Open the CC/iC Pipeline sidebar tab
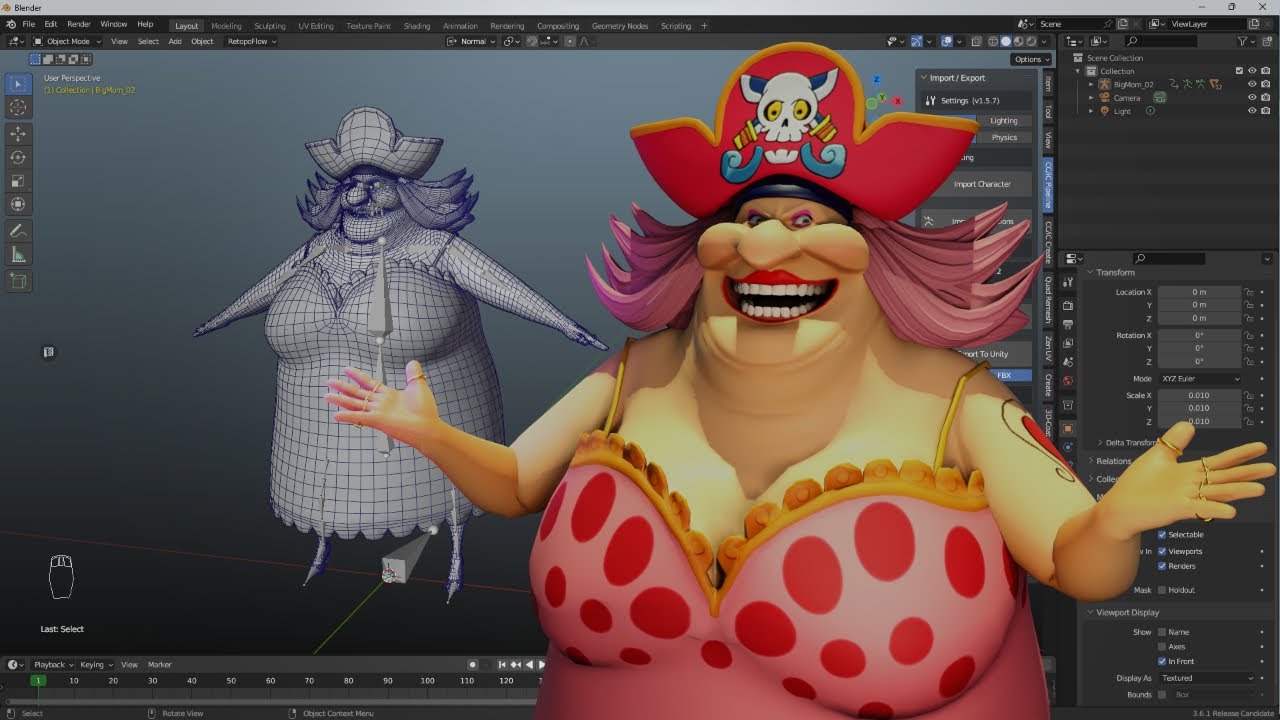The width and height of the screenshot is (1280, 720). [x=1048, y=184]
